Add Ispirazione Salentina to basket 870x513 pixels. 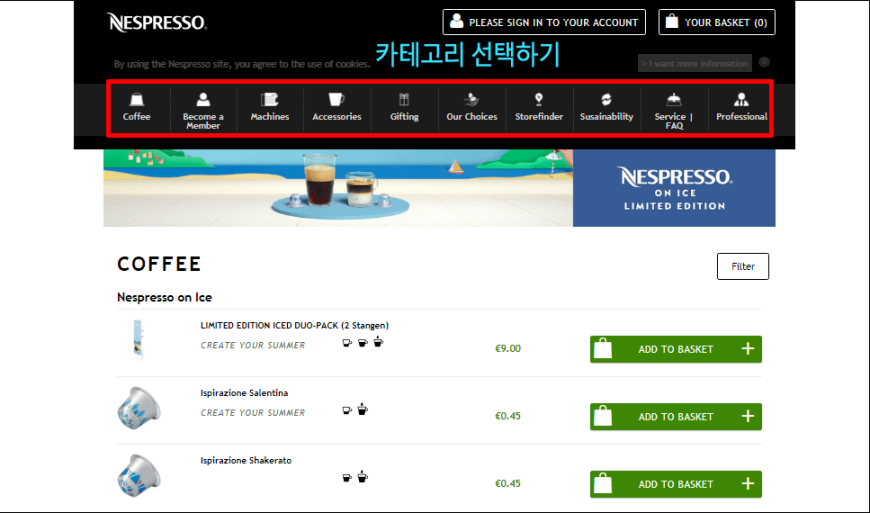[x=676, y=417]
